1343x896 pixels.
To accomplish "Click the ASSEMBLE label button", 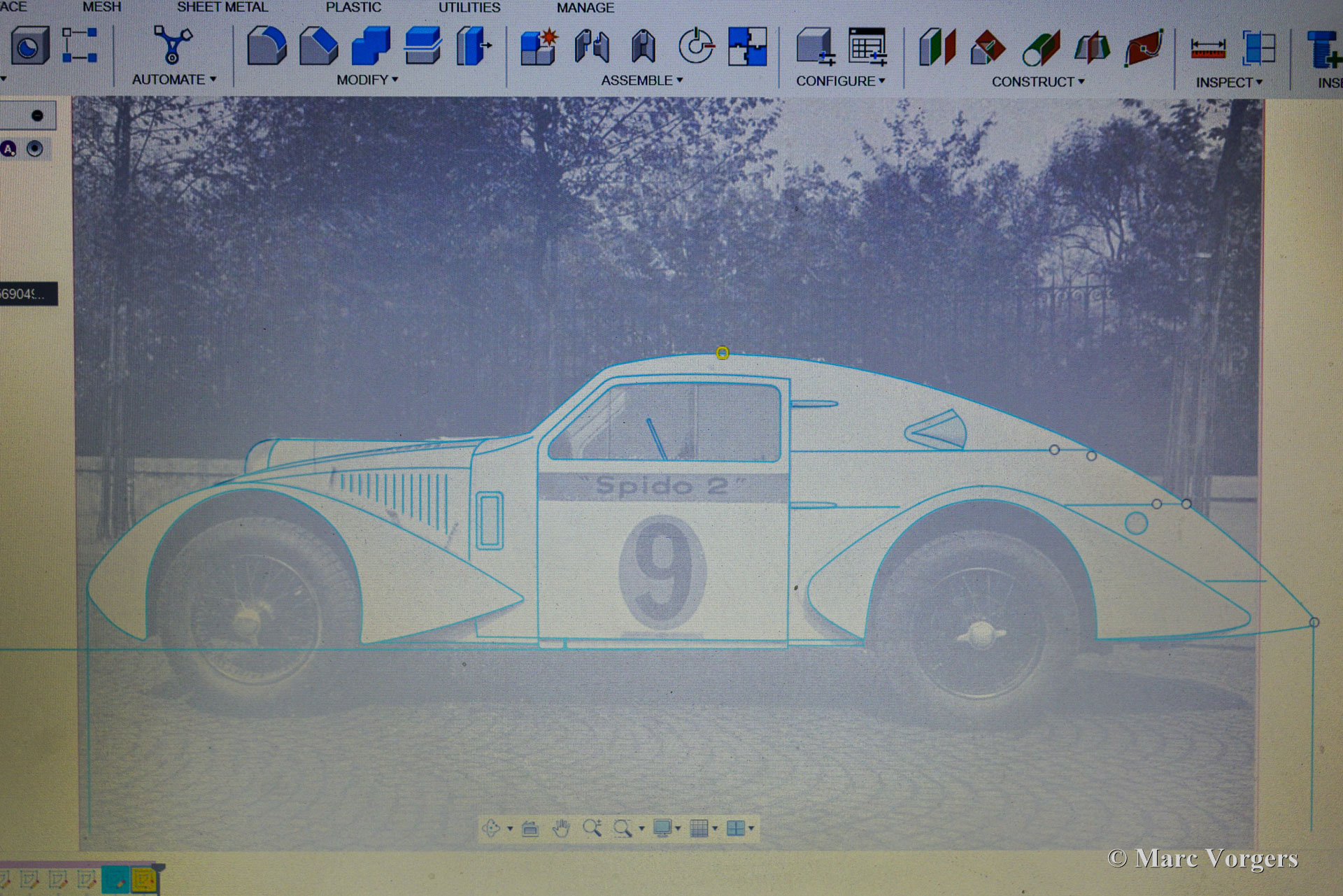I will coord(641,80).
